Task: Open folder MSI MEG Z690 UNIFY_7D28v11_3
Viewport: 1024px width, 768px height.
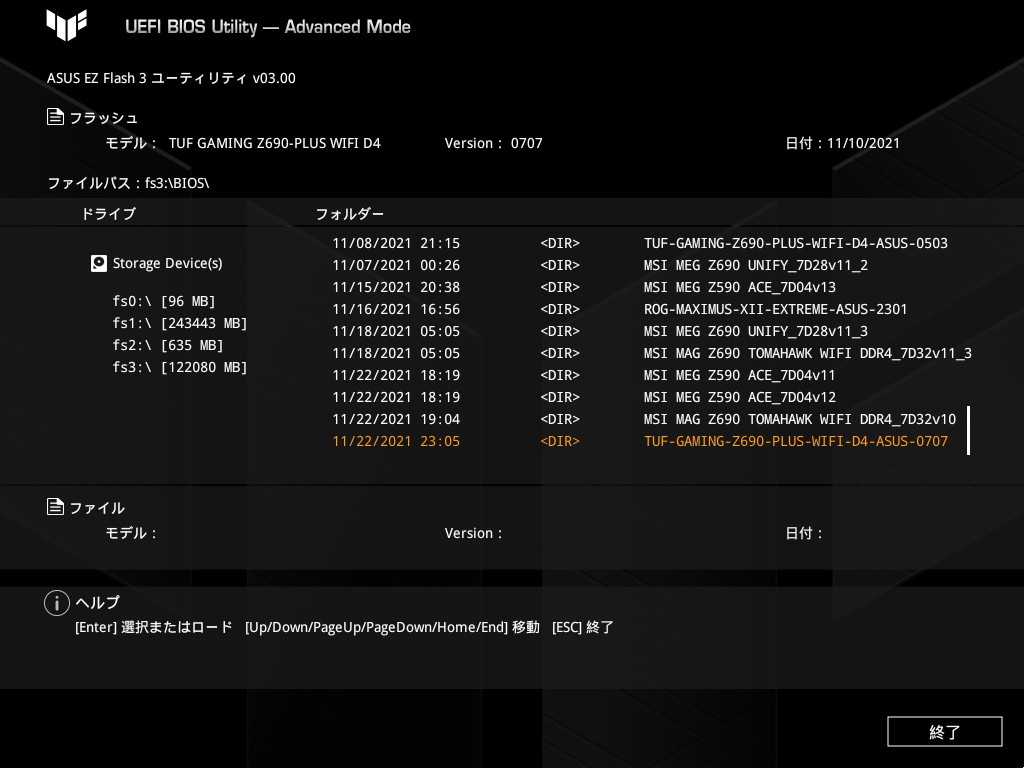Action: [756, 331]
